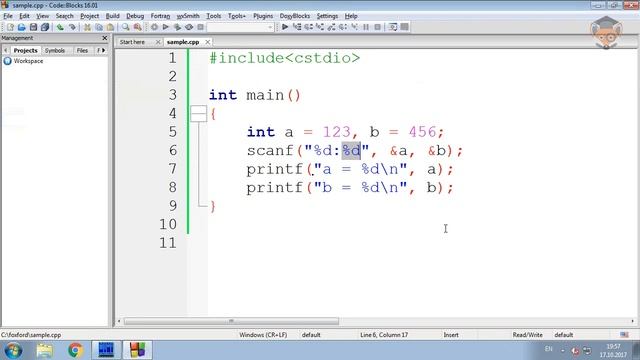The image size is (640, 360).
Task: Open Google Chrome from the taskbar
Action: coord(75,350)
